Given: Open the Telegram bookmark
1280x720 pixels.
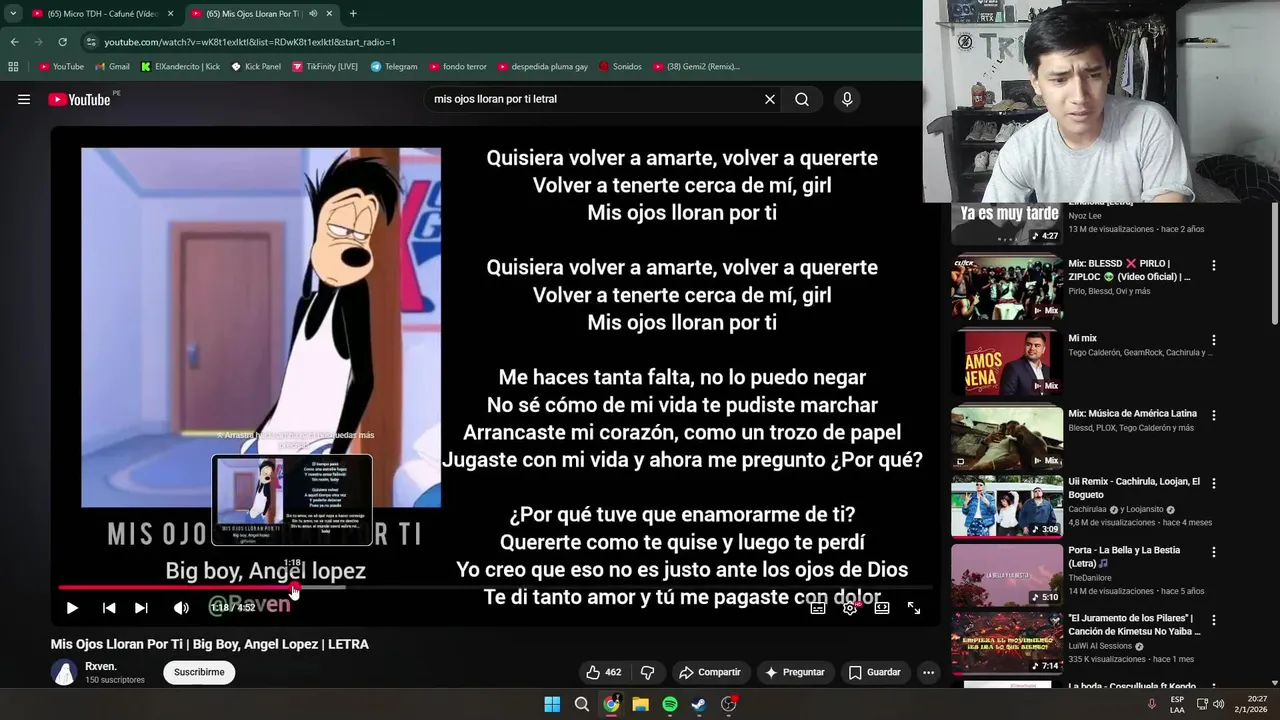Looking at the screenshot, I should [x=394, y=67].
